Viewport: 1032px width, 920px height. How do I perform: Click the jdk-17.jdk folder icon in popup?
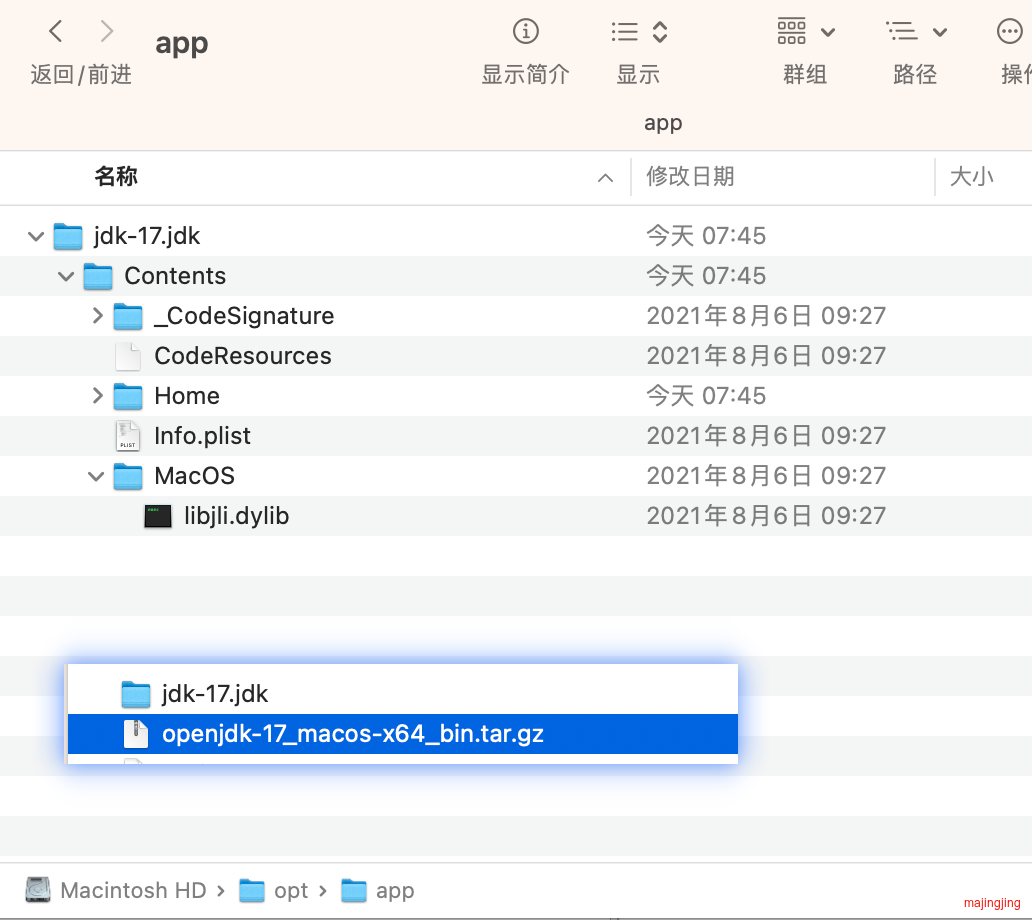(136, 694)
